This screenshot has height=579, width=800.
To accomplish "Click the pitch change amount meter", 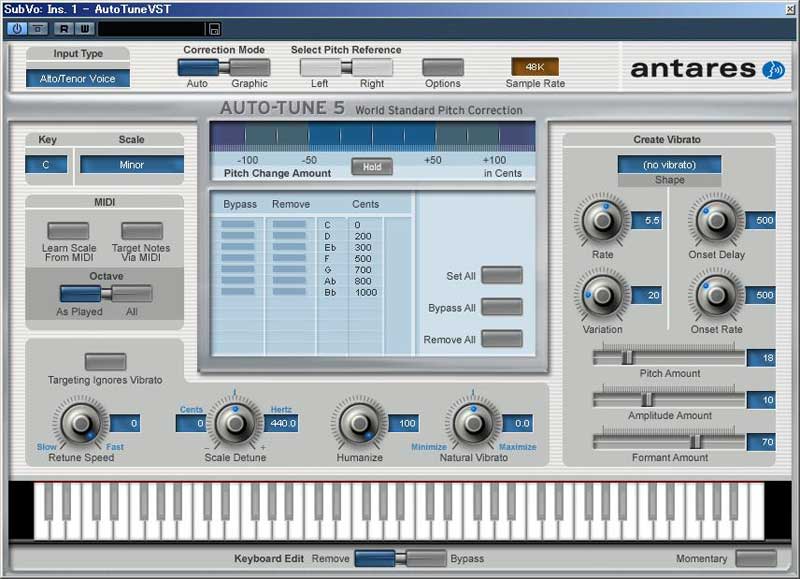I will (372, 136).
